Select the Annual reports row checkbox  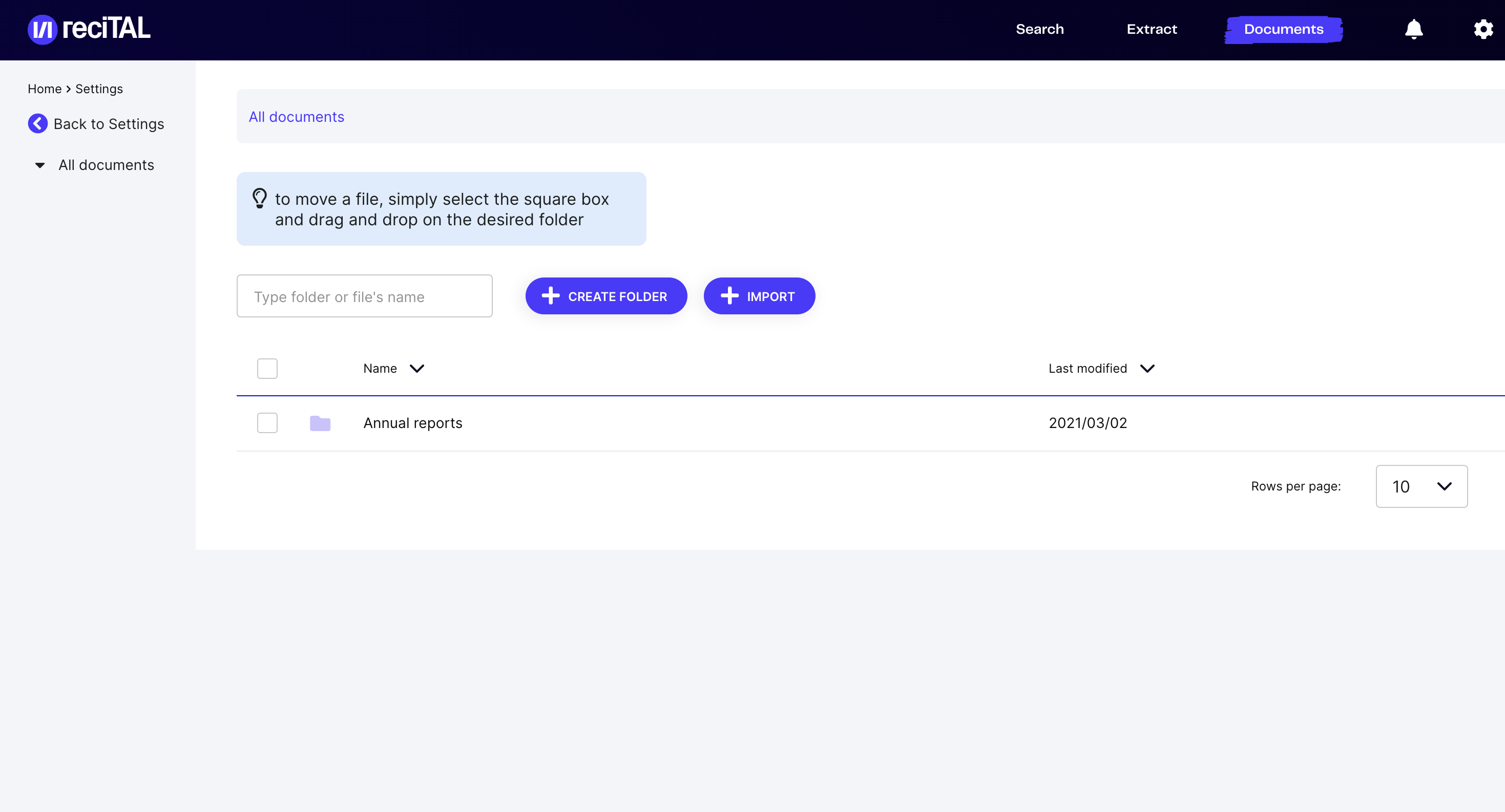267,423
